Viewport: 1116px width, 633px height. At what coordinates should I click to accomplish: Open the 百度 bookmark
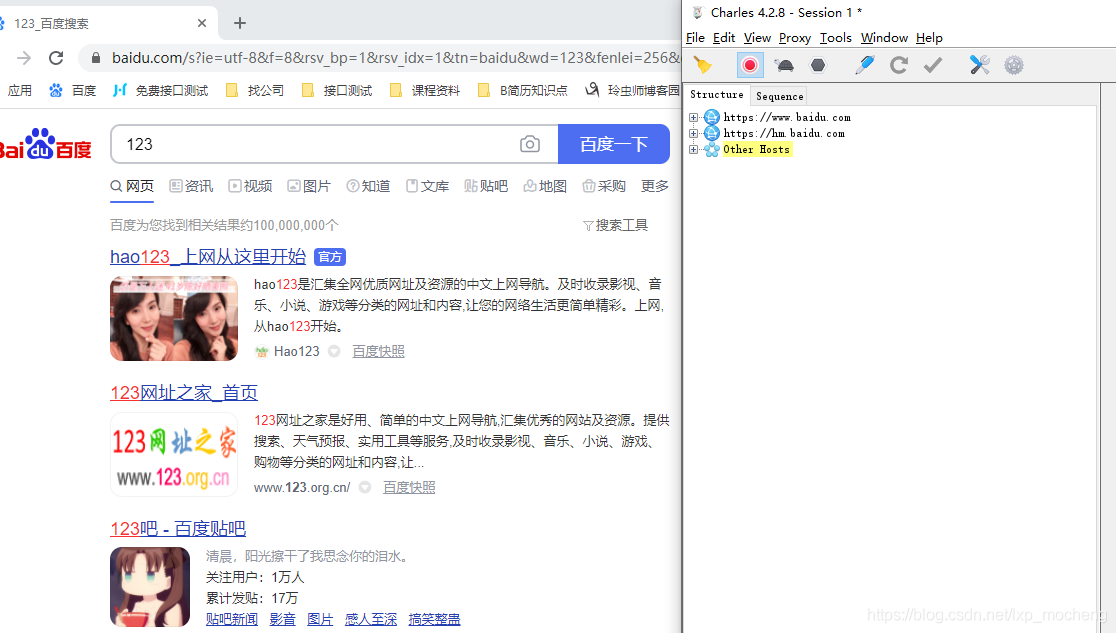point(73,90)
